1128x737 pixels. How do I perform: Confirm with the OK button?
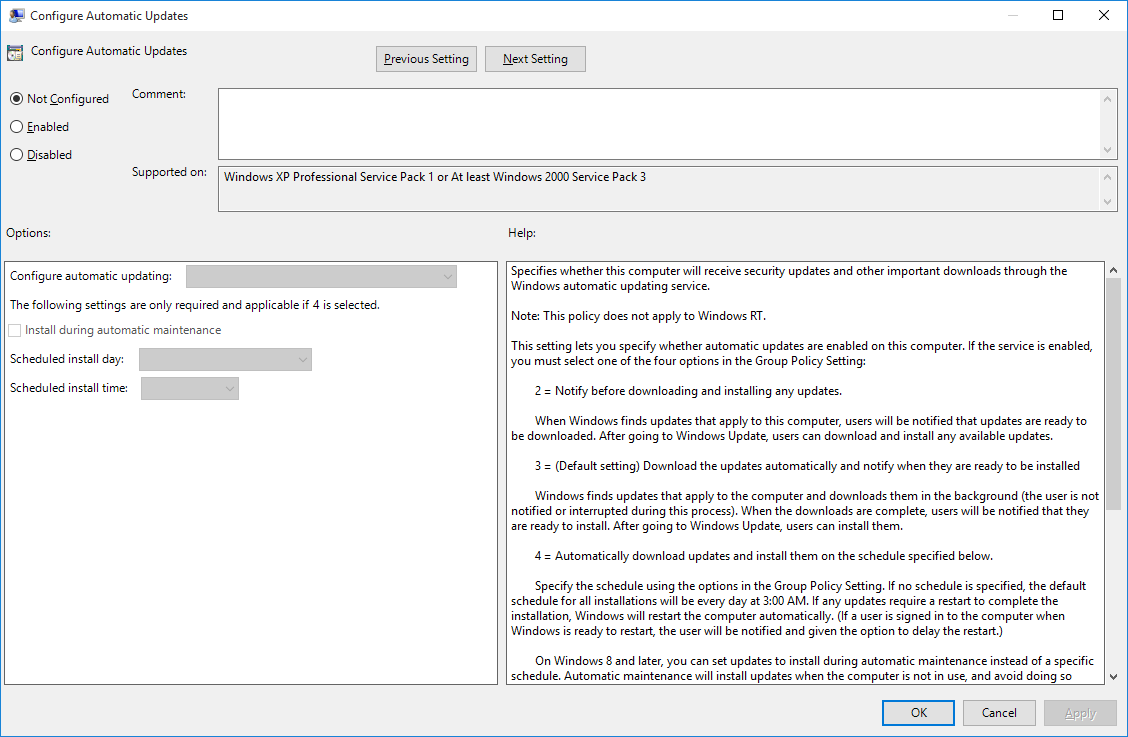click(919, 713)
